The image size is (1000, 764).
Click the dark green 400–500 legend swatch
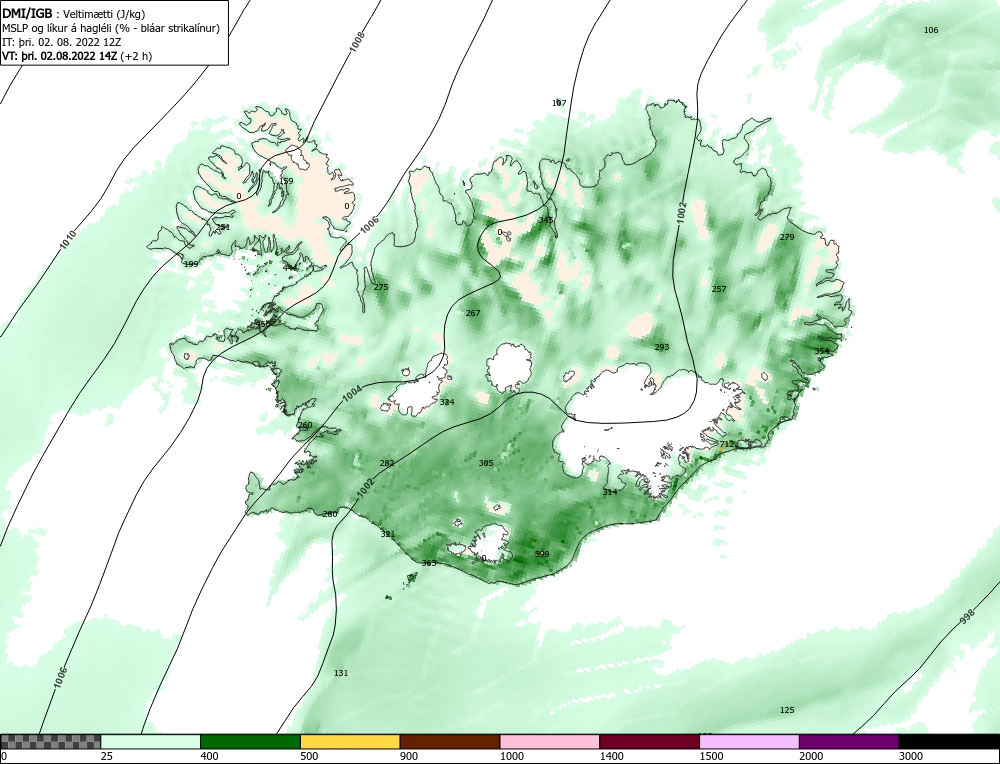[x=250, y=742]
